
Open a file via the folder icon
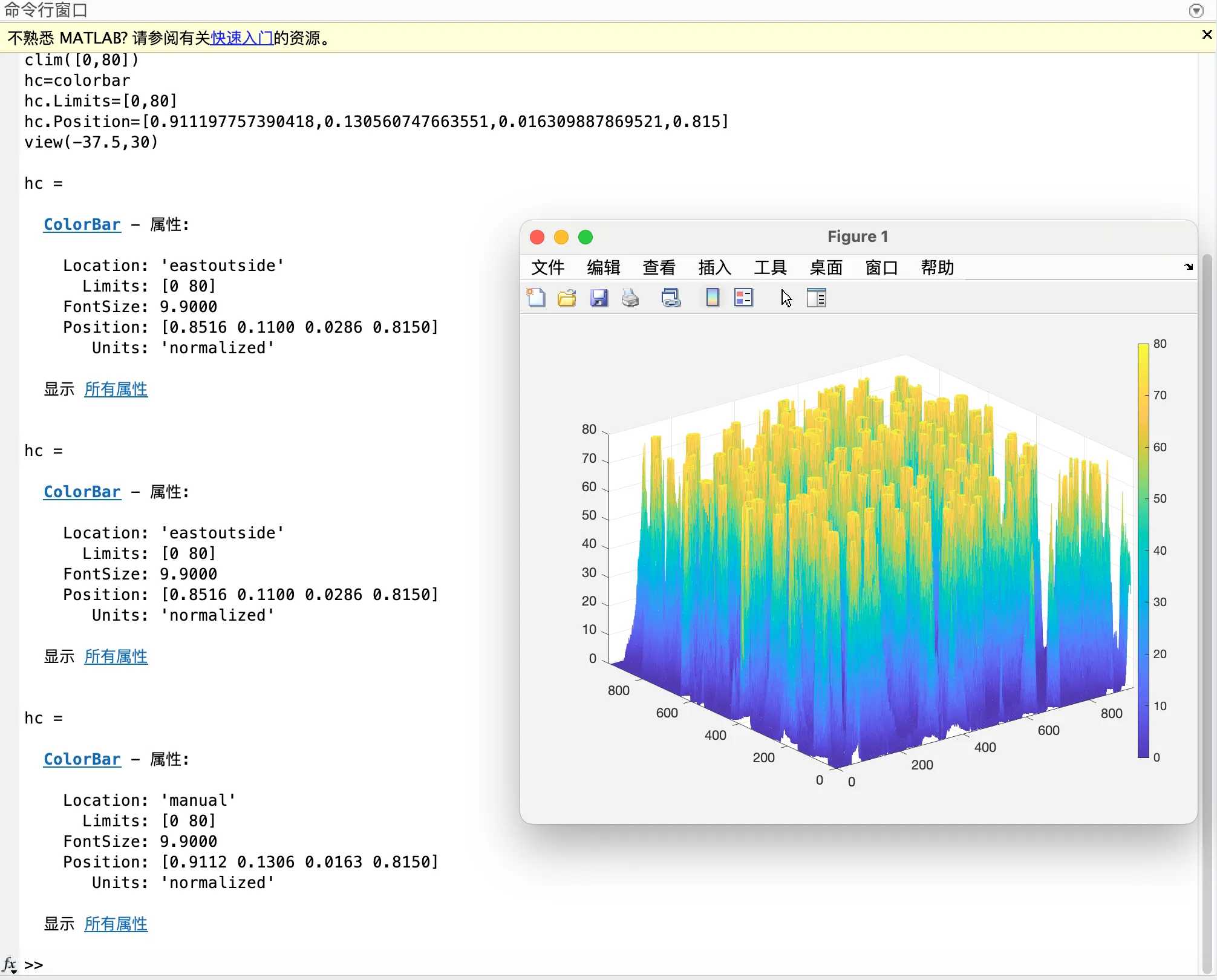pyautogui.click(x=567, y=298)
